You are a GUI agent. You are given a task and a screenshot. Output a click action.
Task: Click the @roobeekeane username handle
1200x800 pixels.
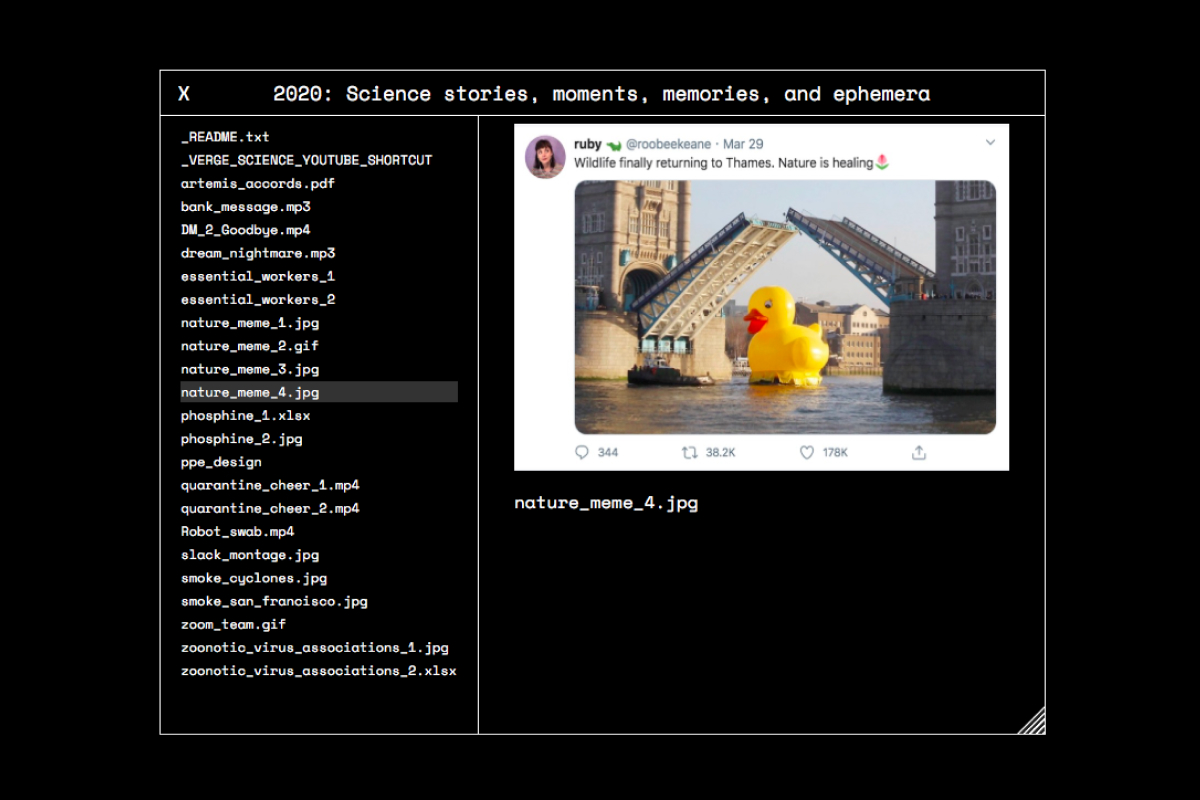coord(668,144)
